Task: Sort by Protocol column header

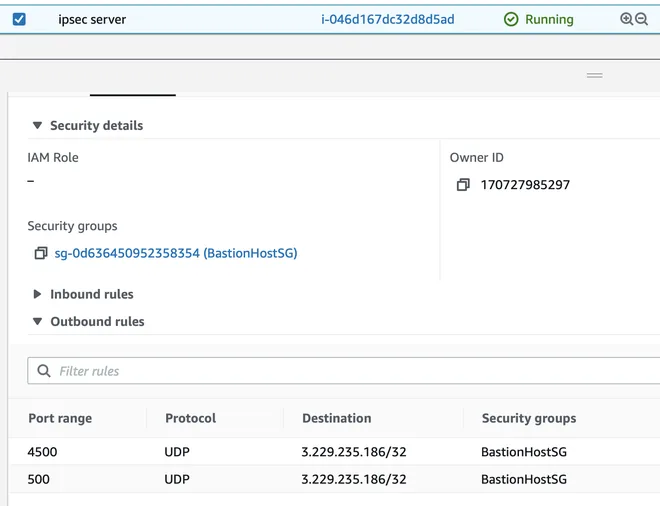Action: 190,418
